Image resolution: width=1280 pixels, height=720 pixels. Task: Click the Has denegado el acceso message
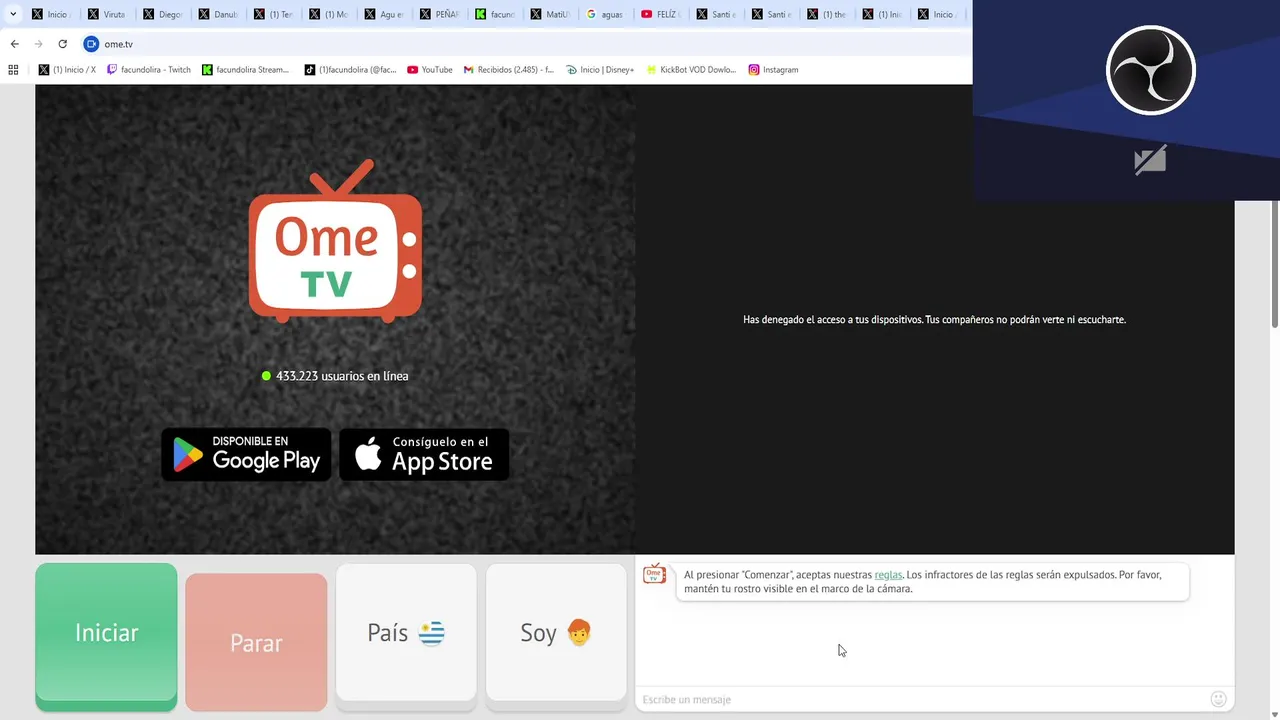coord(934,320)
